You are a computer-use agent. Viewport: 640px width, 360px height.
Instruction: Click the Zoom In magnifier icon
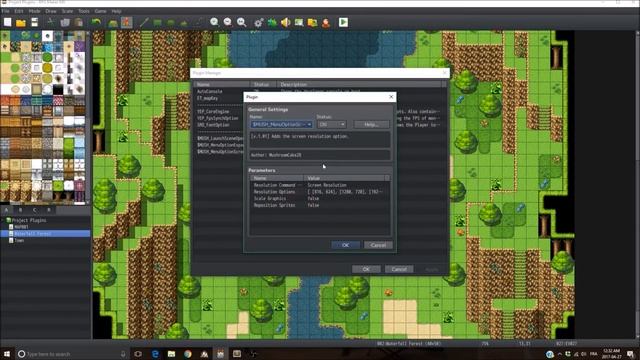[x=214, y=22]
